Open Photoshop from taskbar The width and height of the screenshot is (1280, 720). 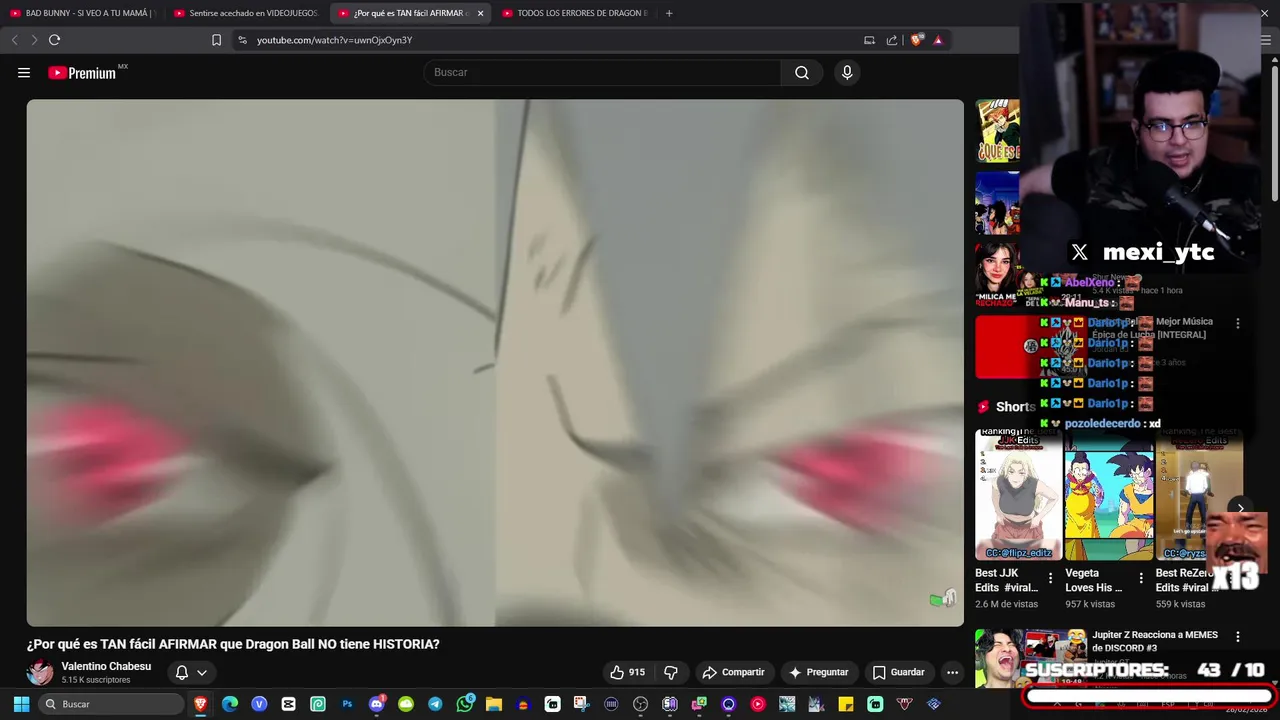point(348,704)
